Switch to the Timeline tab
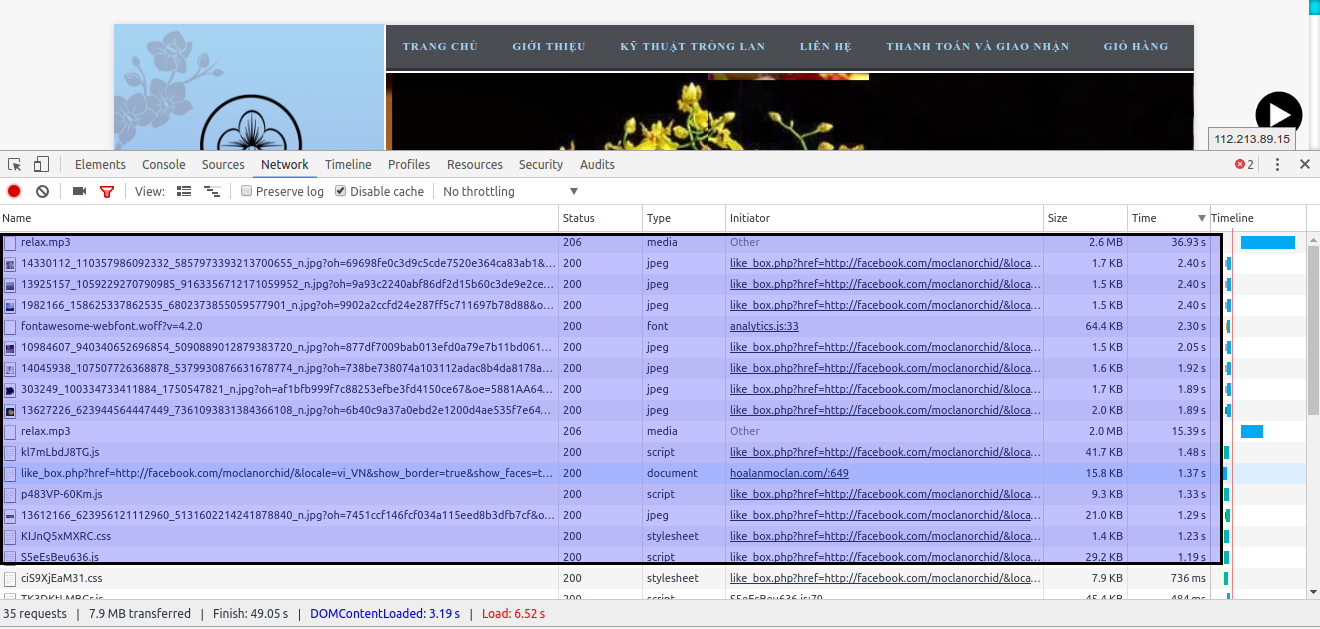This screenshot has width=1320, height=629. point(348,165)
